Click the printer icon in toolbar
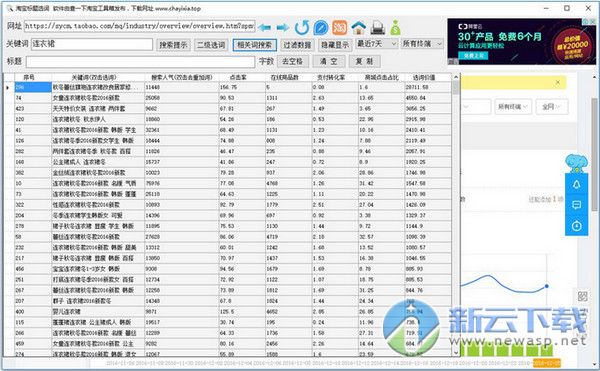600x371 pixels. pos(377,28)
